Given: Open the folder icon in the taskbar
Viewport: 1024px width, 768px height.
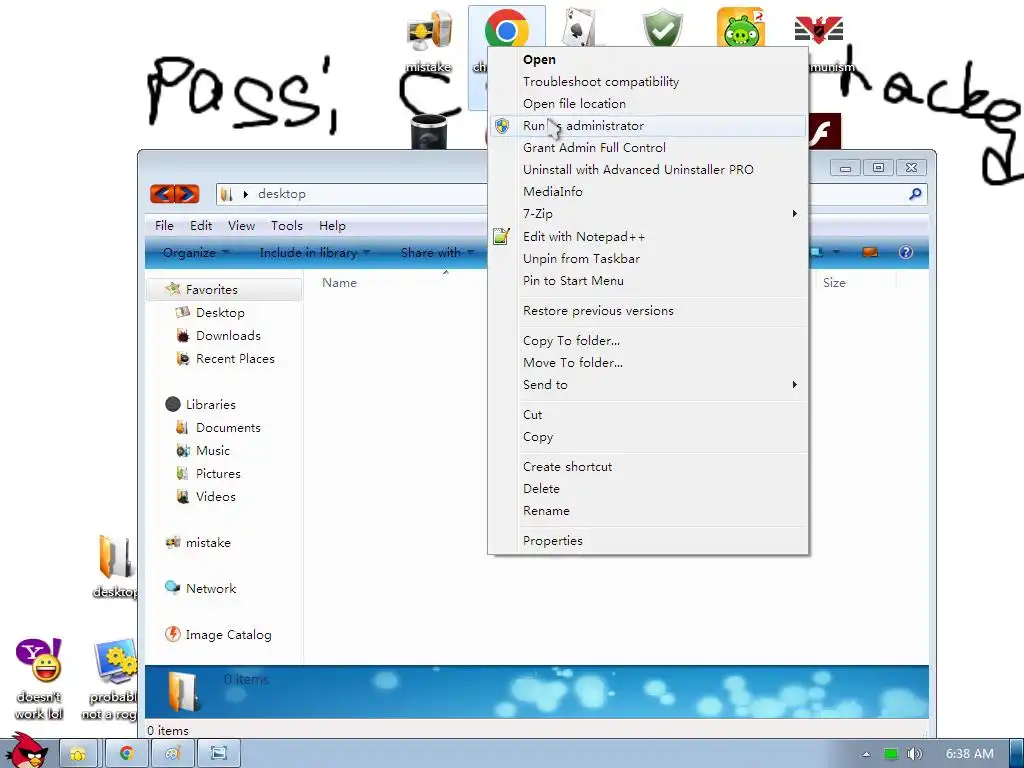Looking at the screenshot, I should pos(78,754).
